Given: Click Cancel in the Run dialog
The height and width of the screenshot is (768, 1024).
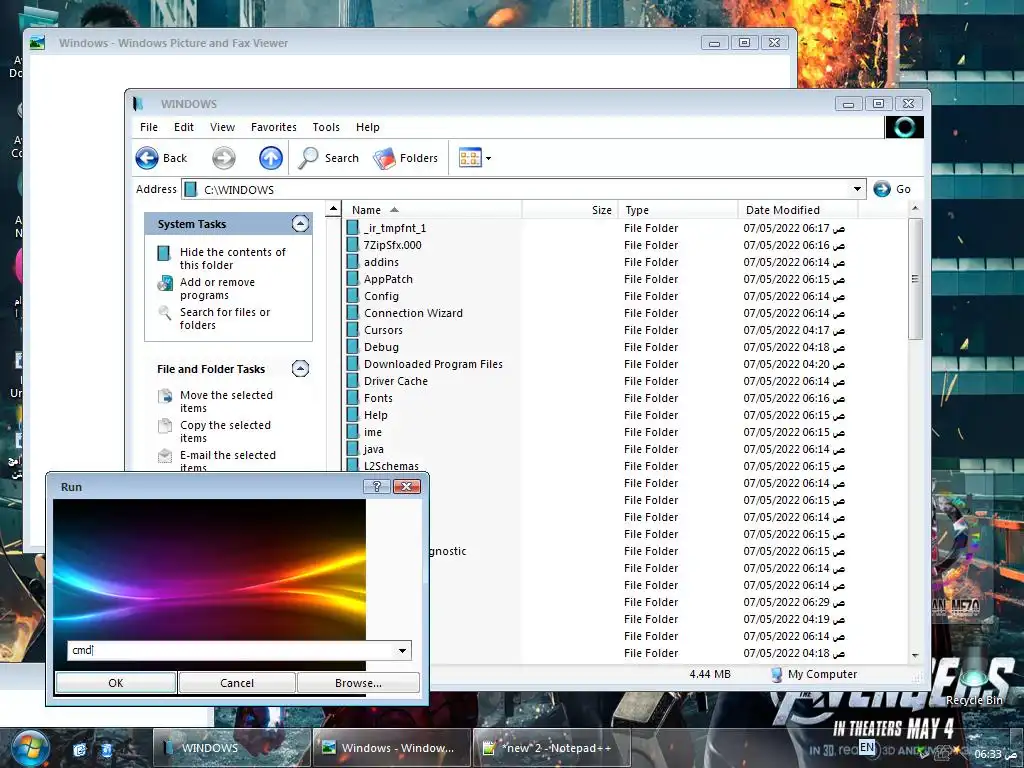Looking at the screenshot, I should (237, 683).
